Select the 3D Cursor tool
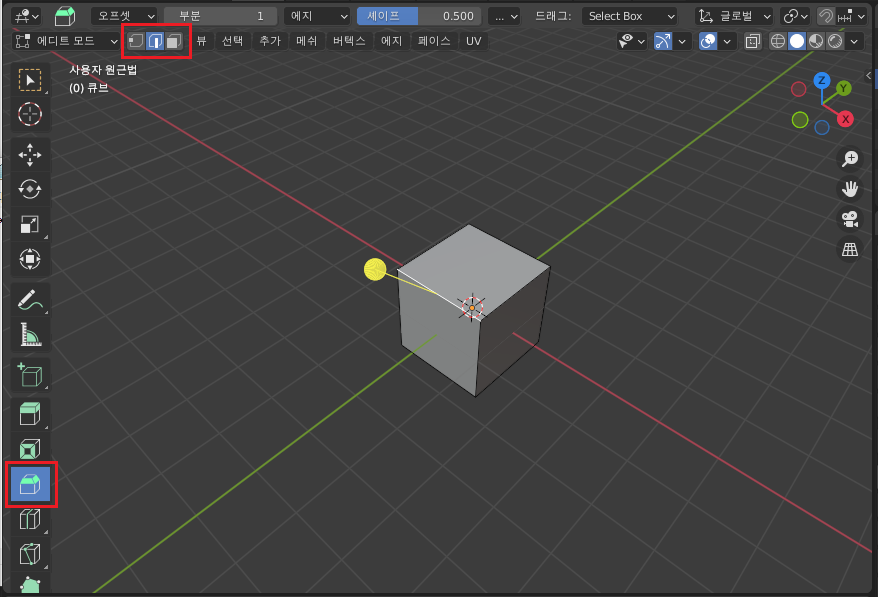This screenshot has height=597, width=878. [x=30, y=114]
